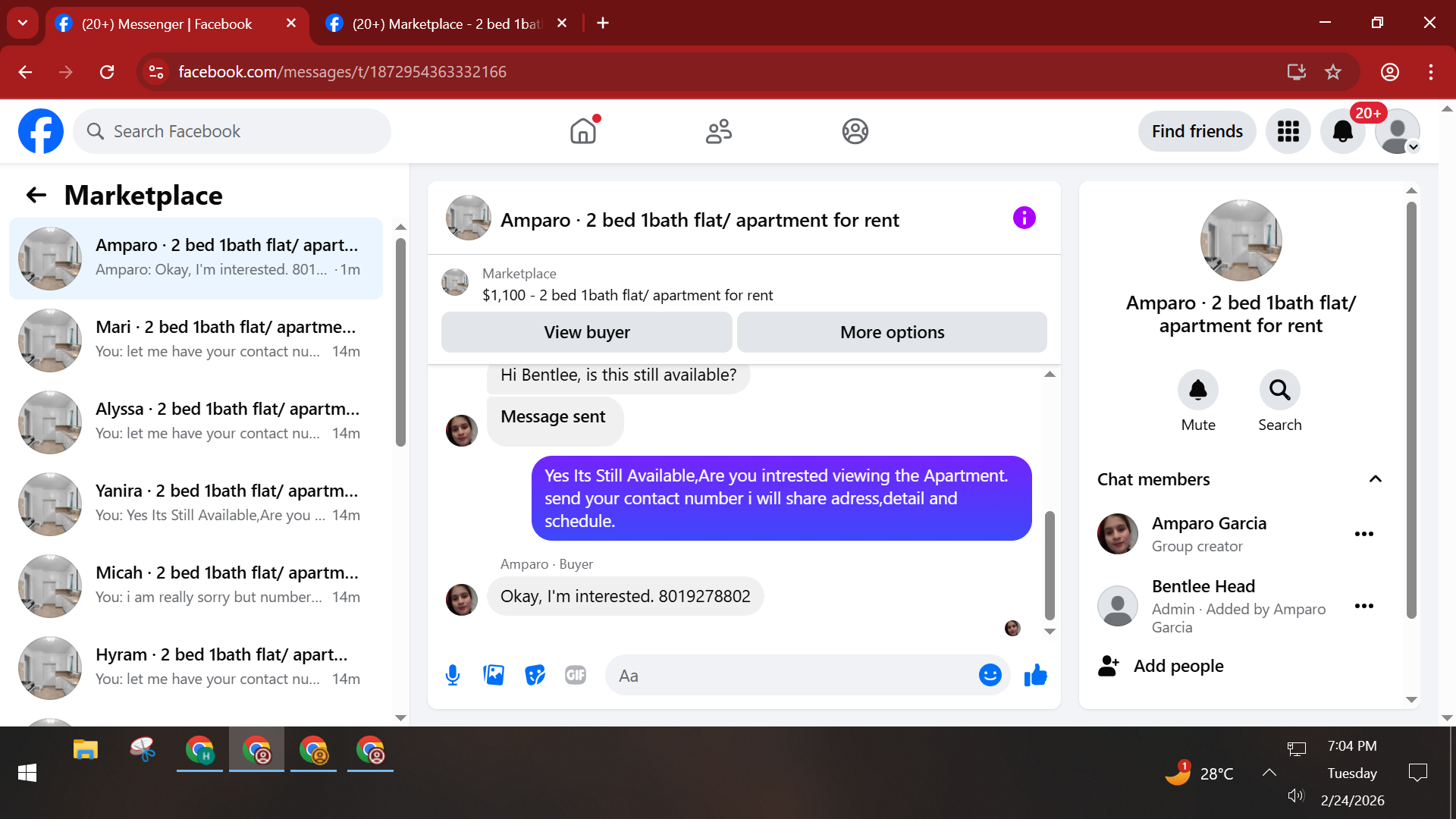This screenshot has width=1456, height=819.
Task: Click the More options button
Action: click(892, 332)
